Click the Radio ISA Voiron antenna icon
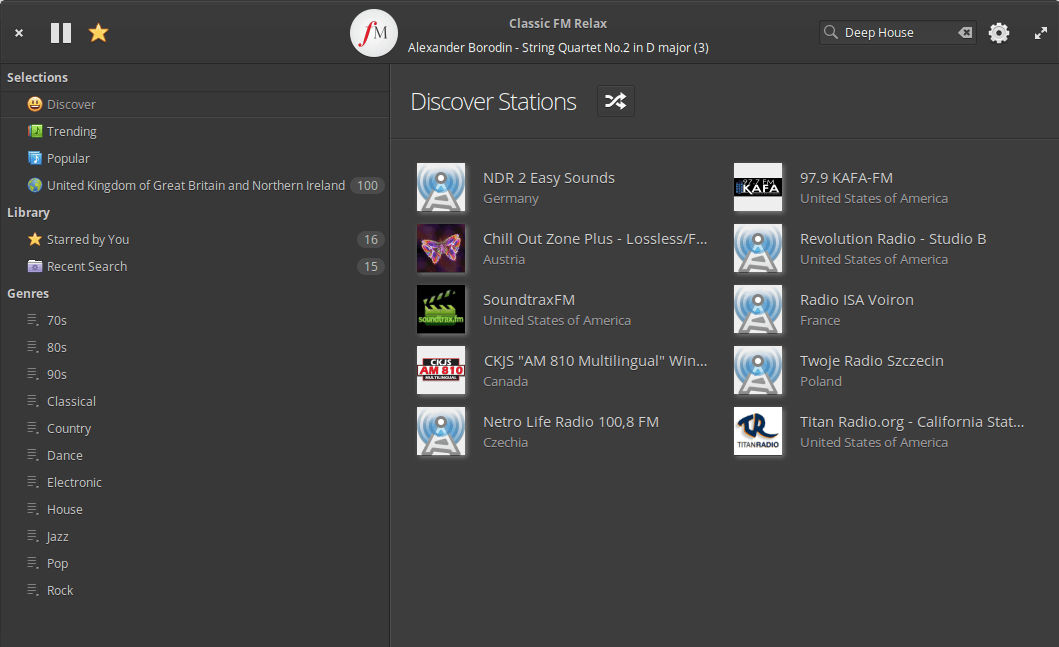1059x647 pixels. (x=758, y=309)
